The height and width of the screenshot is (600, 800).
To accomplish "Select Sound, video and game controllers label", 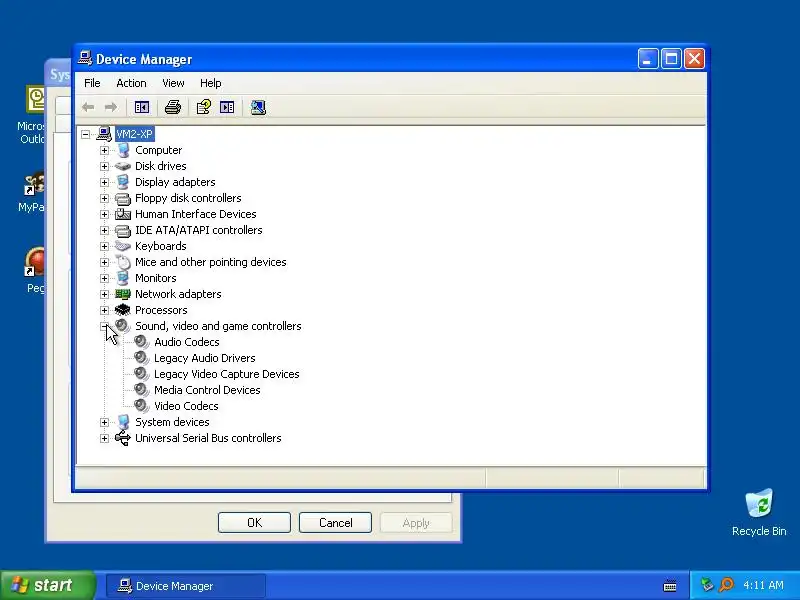I will coord(218,326).
